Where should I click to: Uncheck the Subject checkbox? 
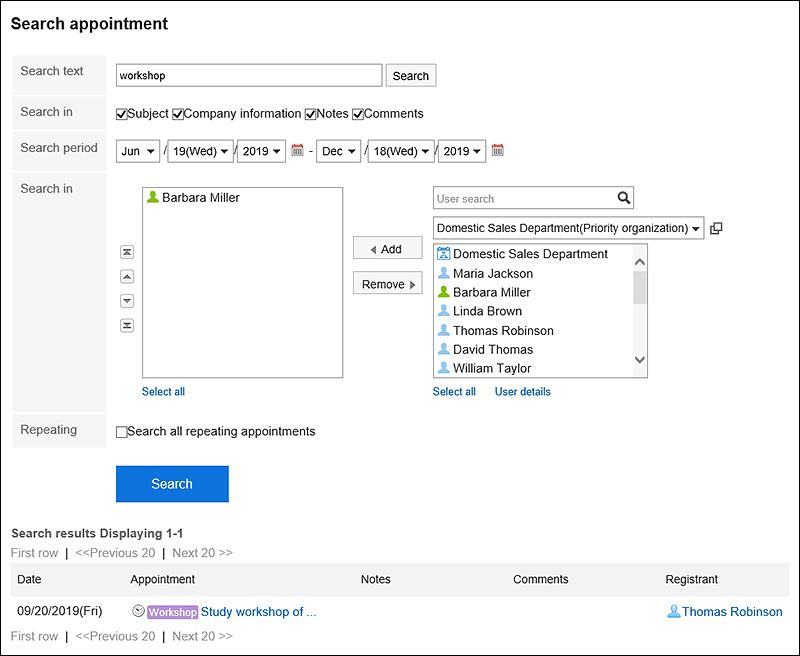pos(122,114)
